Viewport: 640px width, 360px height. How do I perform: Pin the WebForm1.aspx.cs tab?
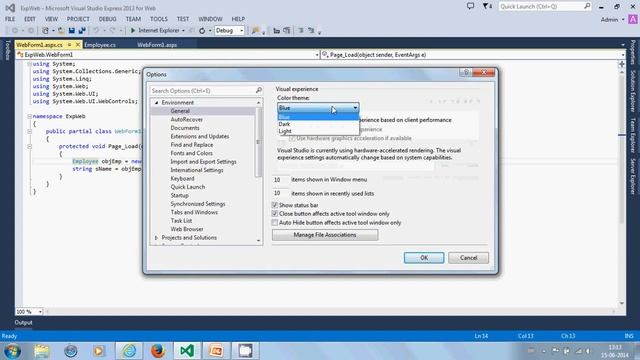pyautogui.click(x=69, y=44)
